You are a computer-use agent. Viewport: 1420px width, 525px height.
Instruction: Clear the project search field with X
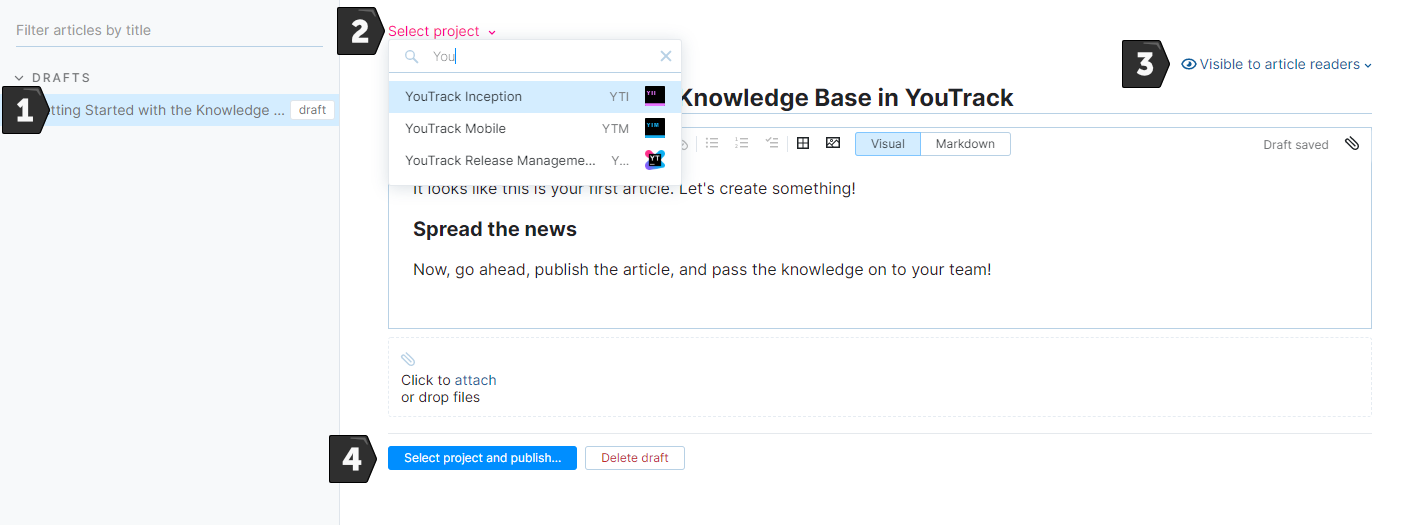pos(666,56)
